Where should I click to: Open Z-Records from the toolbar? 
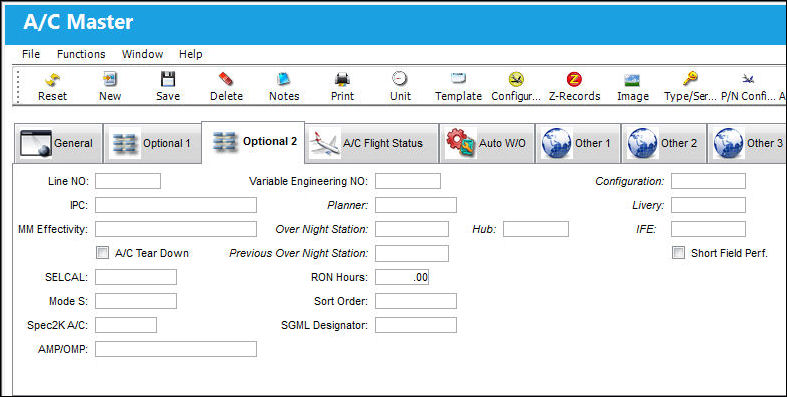[574, 86]
